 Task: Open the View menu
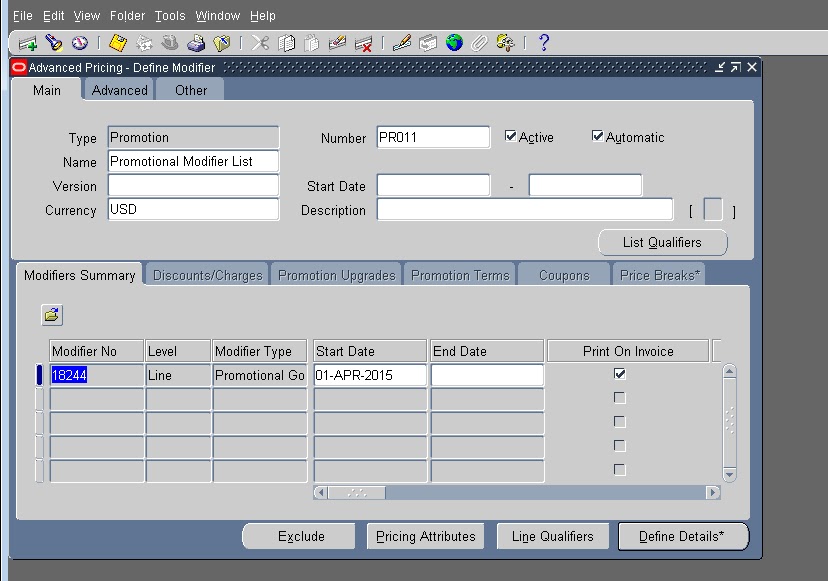pyautogui.click(x=87, y=16)
